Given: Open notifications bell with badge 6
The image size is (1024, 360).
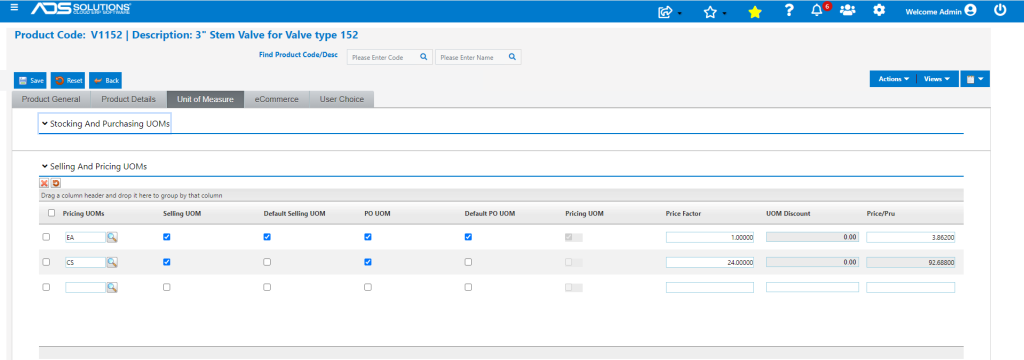Looking at the screenshot, I should pos(817,10).
